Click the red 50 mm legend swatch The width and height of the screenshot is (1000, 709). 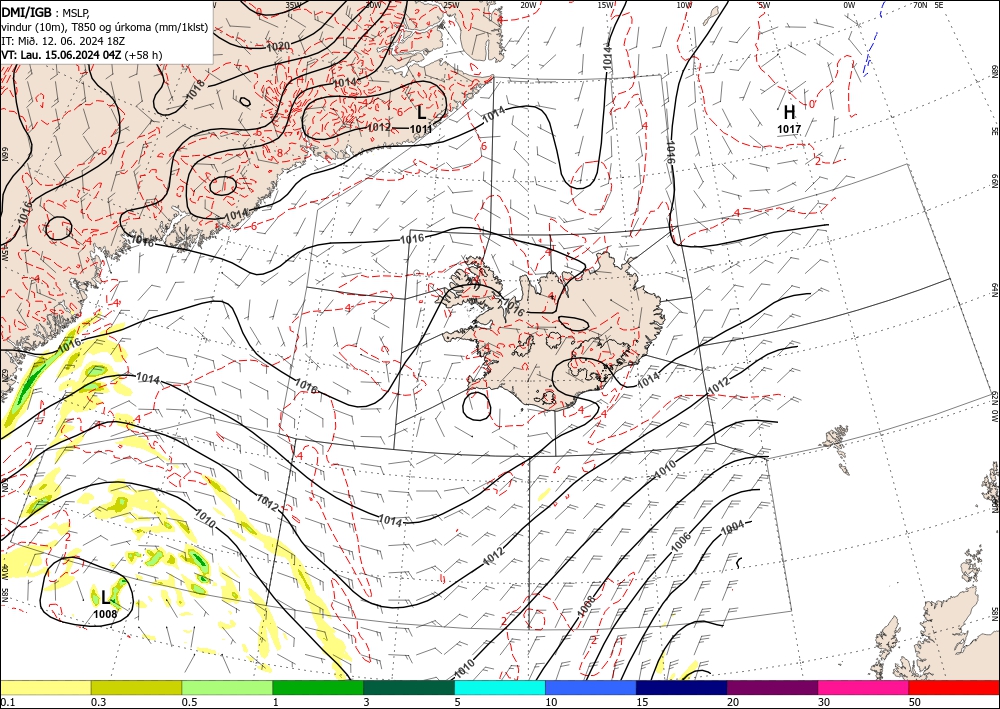954,687
